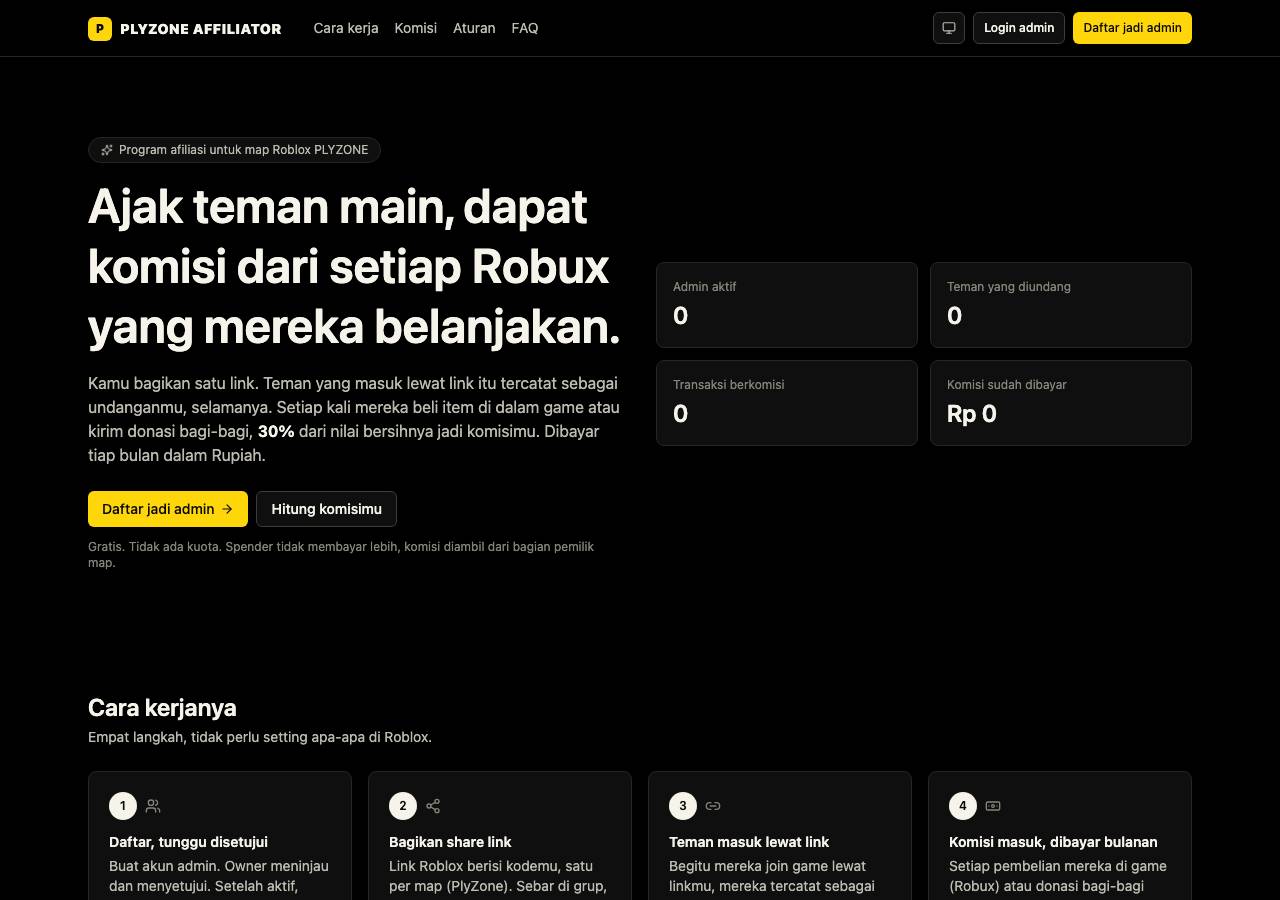The width and height of the screenshot is (1280, 900).
Task: Click the Komisi masuk, dibayar bulanan card title
Action: 1053,842
